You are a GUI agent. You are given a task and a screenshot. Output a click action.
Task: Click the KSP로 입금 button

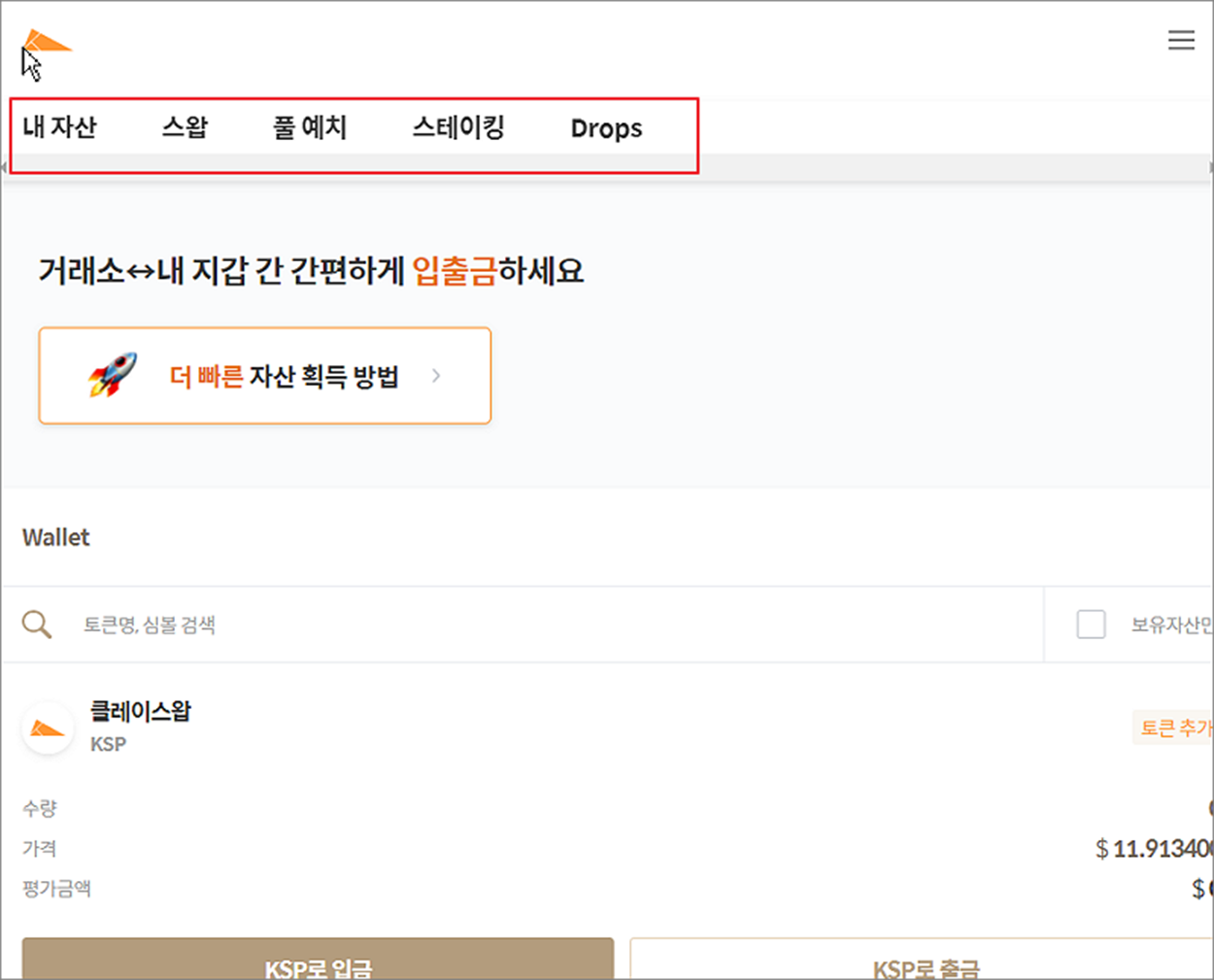coord(318,959)
